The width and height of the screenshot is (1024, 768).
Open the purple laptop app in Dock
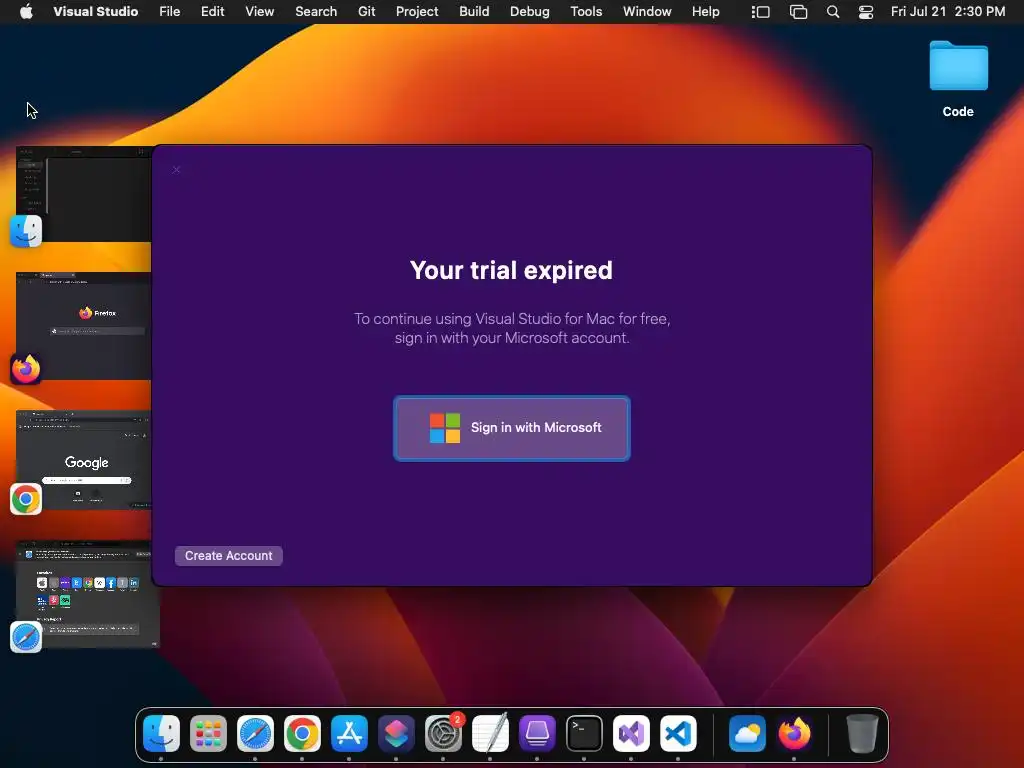(x=537, y=733)
